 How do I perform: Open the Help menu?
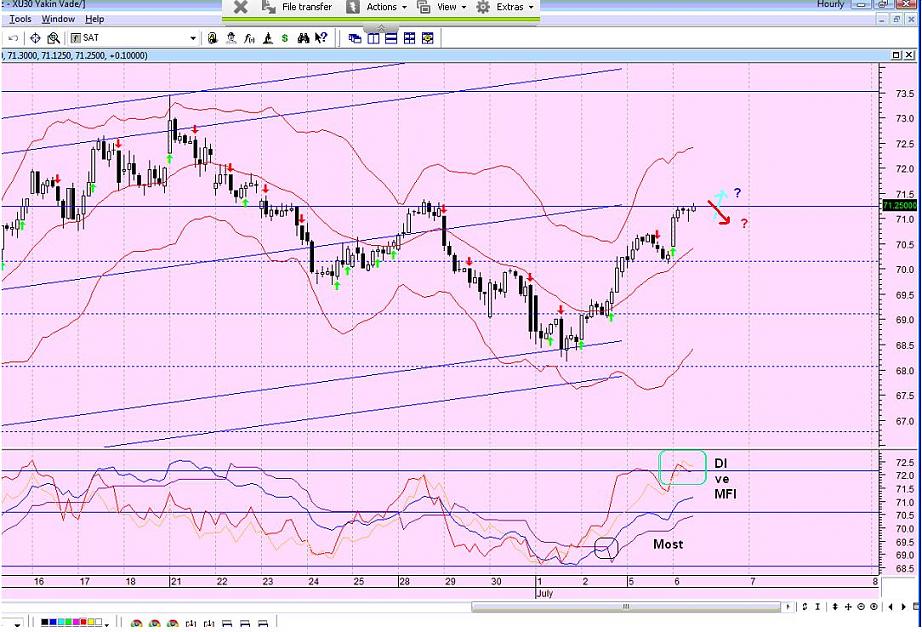click(94, 19)
